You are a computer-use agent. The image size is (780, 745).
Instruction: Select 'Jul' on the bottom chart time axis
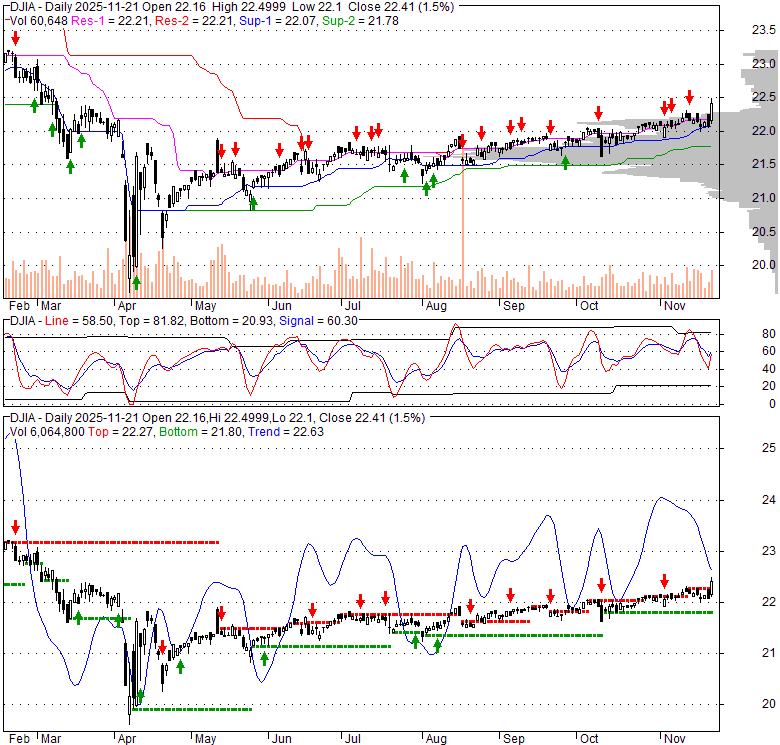[352, 739]
